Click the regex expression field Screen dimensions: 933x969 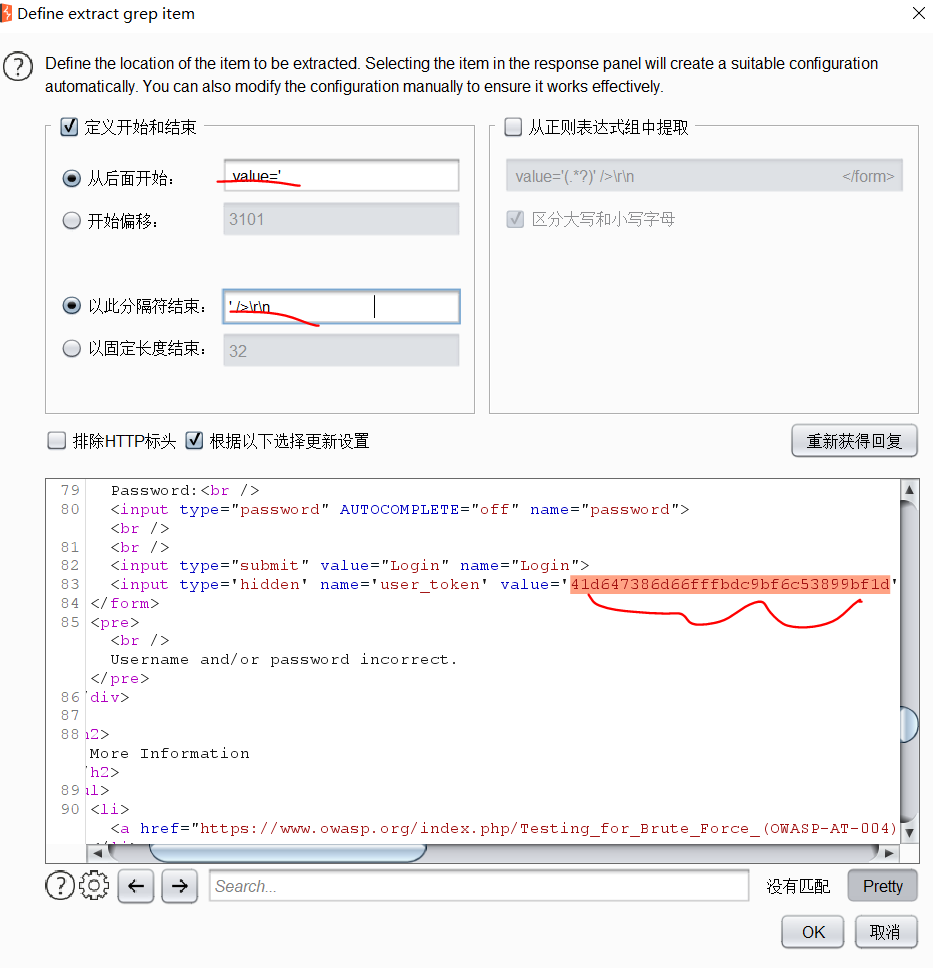tap(704, 176)
